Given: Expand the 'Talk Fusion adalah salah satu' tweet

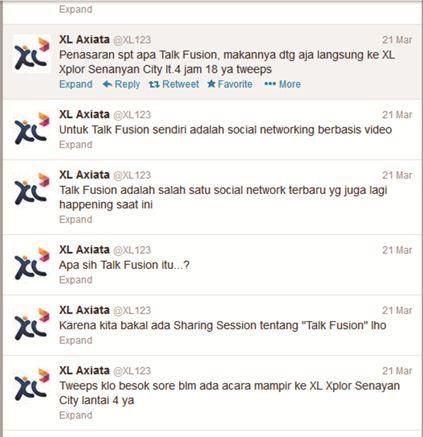Looking at the screenshot, I should (x=76, y=220).
